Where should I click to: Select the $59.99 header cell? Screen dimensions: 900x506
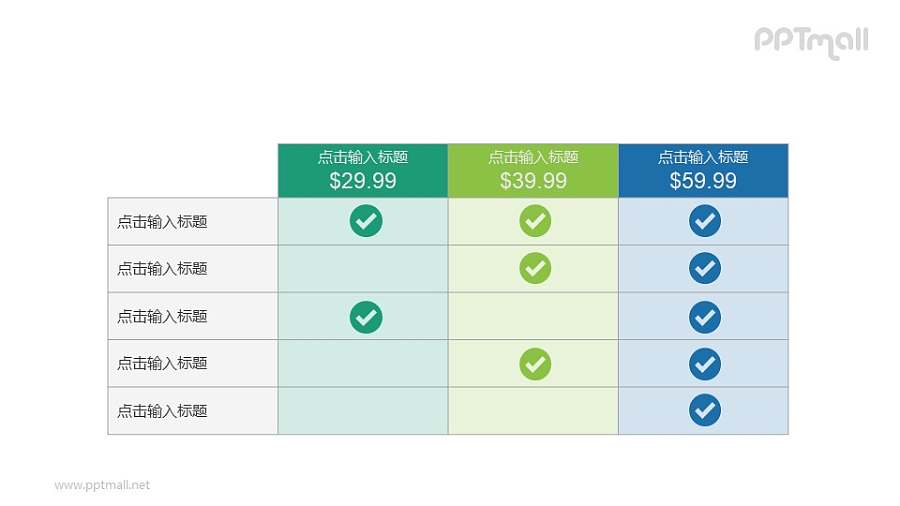point(703,170)
